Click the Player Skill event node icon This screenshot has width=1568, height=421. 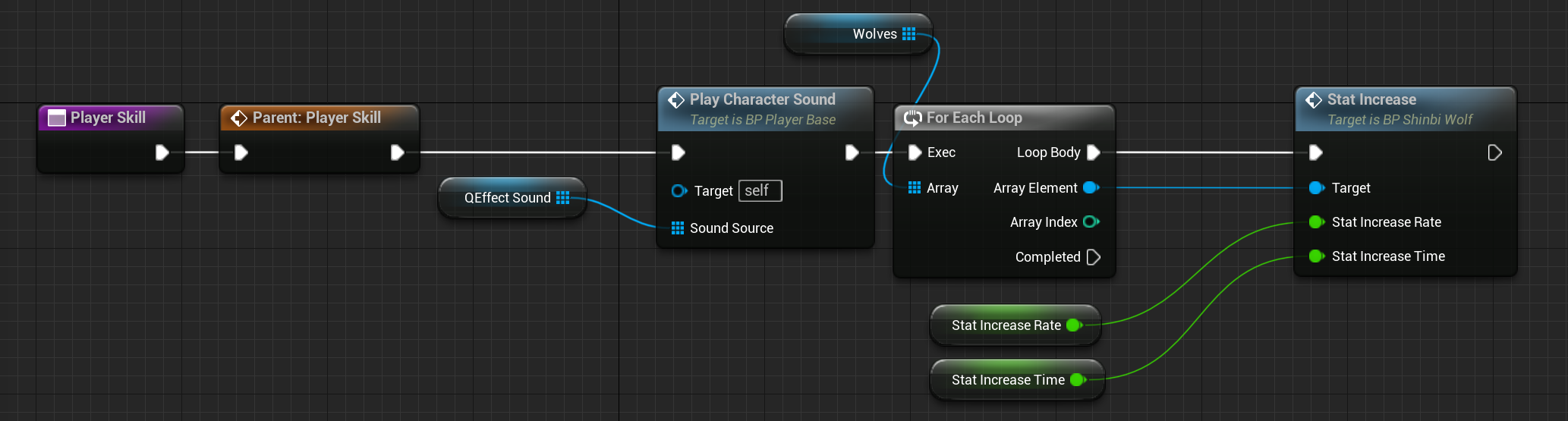57,118
